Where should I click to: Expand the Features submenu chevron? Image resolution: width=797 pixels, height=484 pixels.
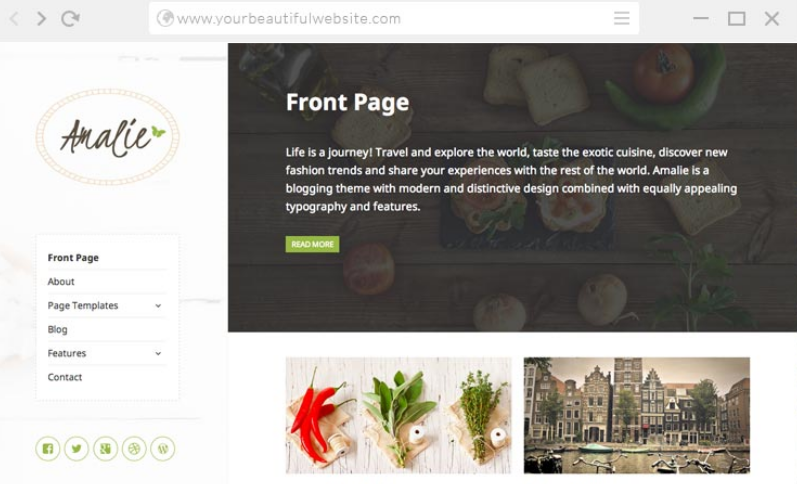[x=158, y=353]
